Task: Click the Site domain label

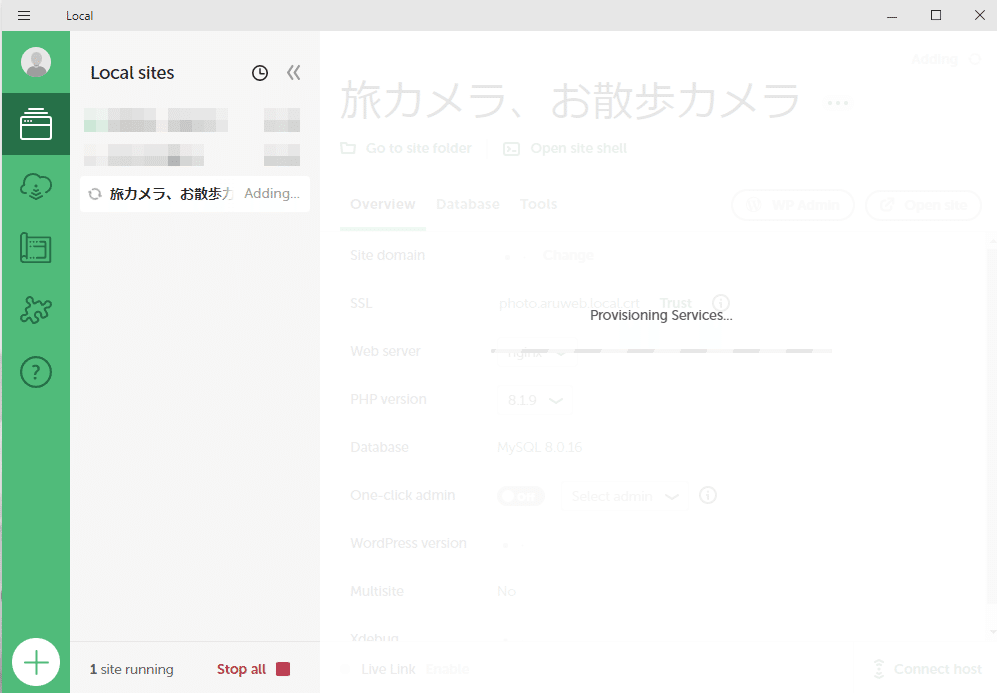Action: click(387, 256)
